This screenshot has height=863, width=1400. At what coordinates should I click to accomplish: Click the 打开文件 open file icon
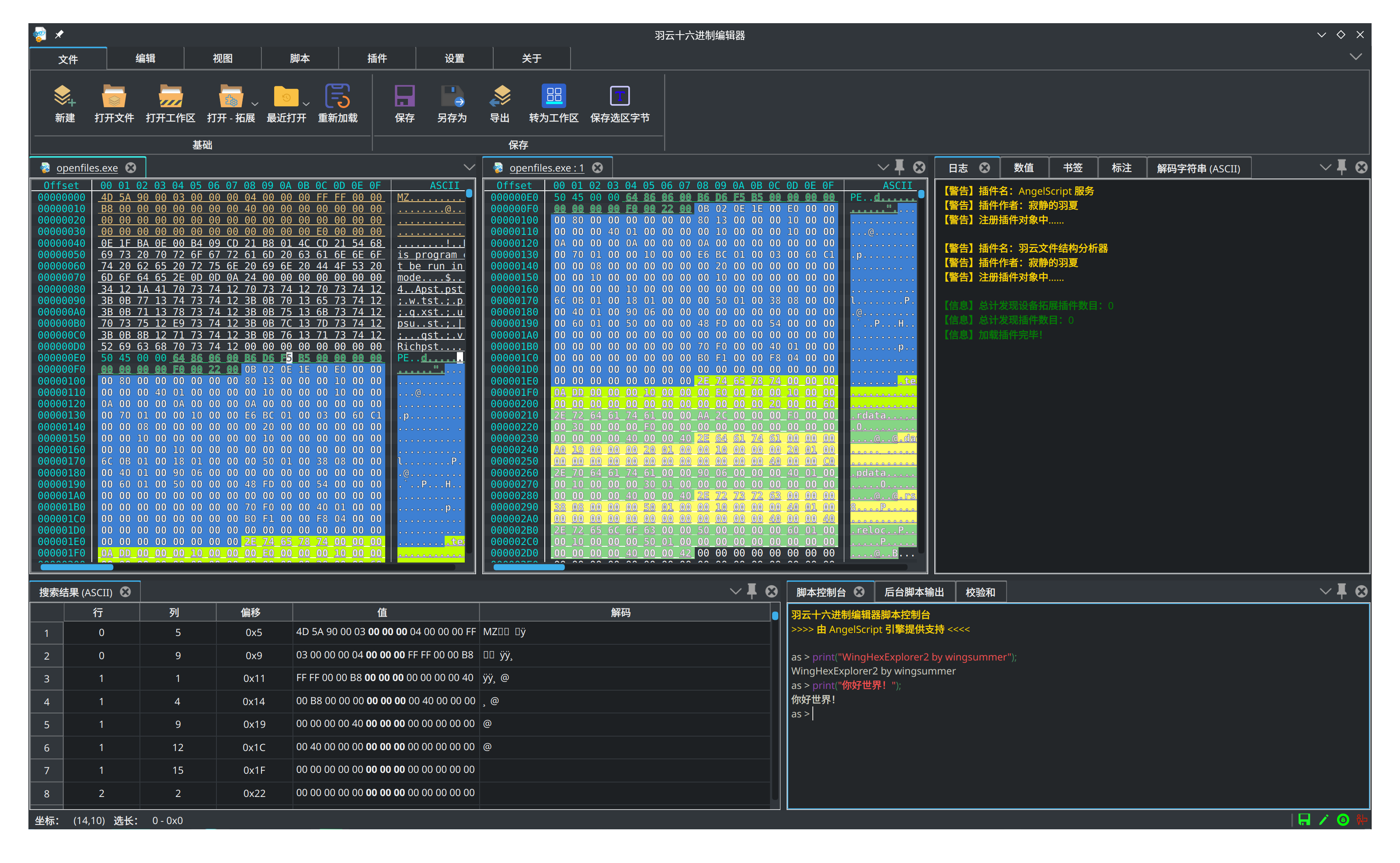[114, 96]
